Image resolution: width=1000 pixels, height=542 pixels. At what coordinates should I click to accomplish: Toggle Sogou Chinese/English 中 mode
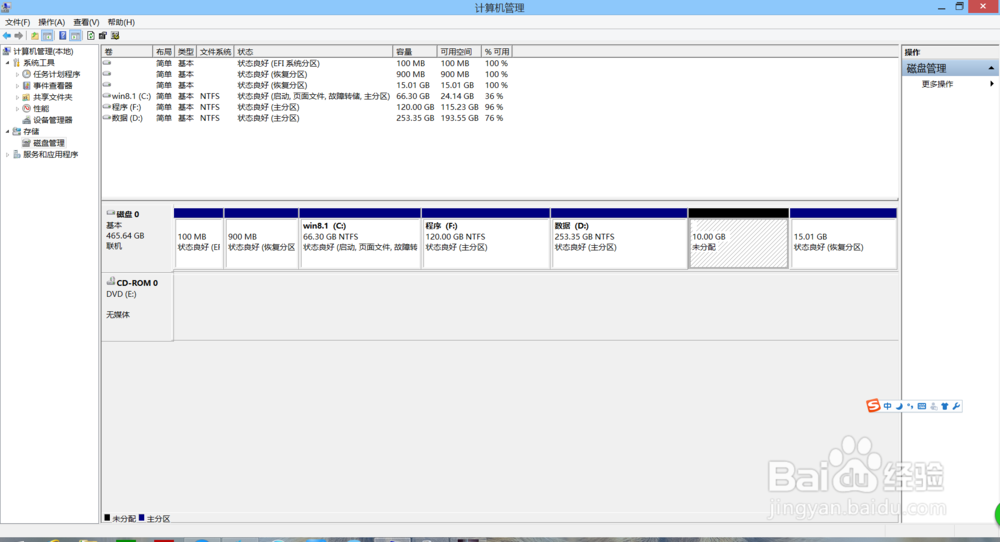[888, 406]
